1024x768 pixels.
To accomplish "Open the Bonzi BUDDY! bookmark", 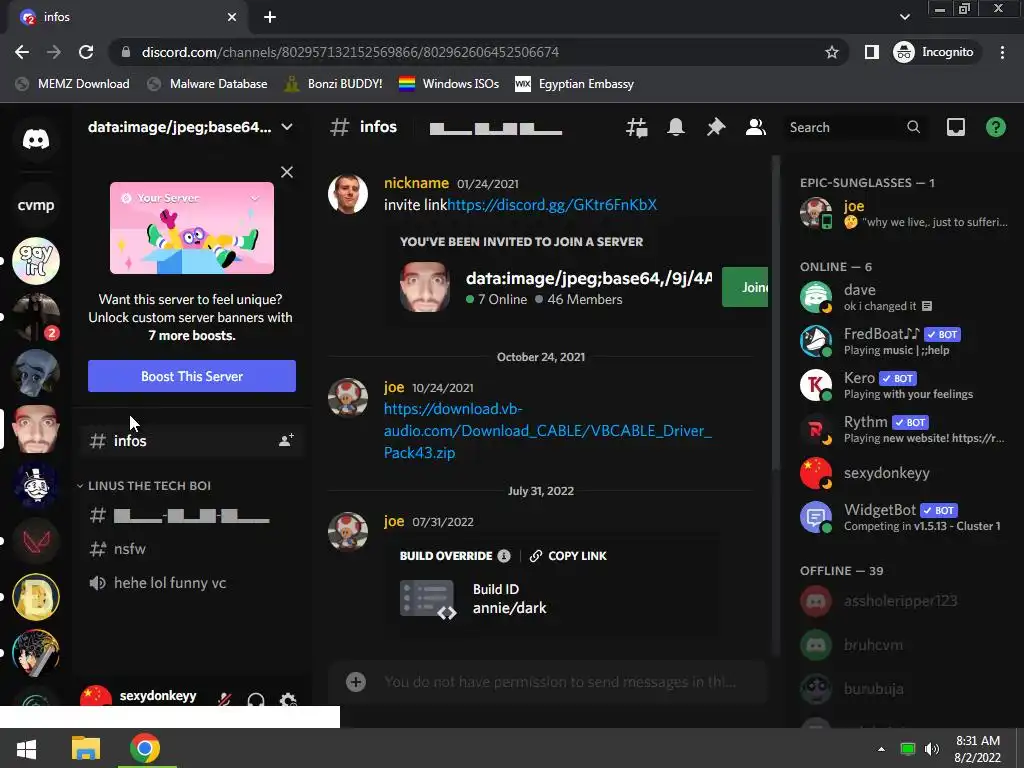I will (x=334, y=84).
